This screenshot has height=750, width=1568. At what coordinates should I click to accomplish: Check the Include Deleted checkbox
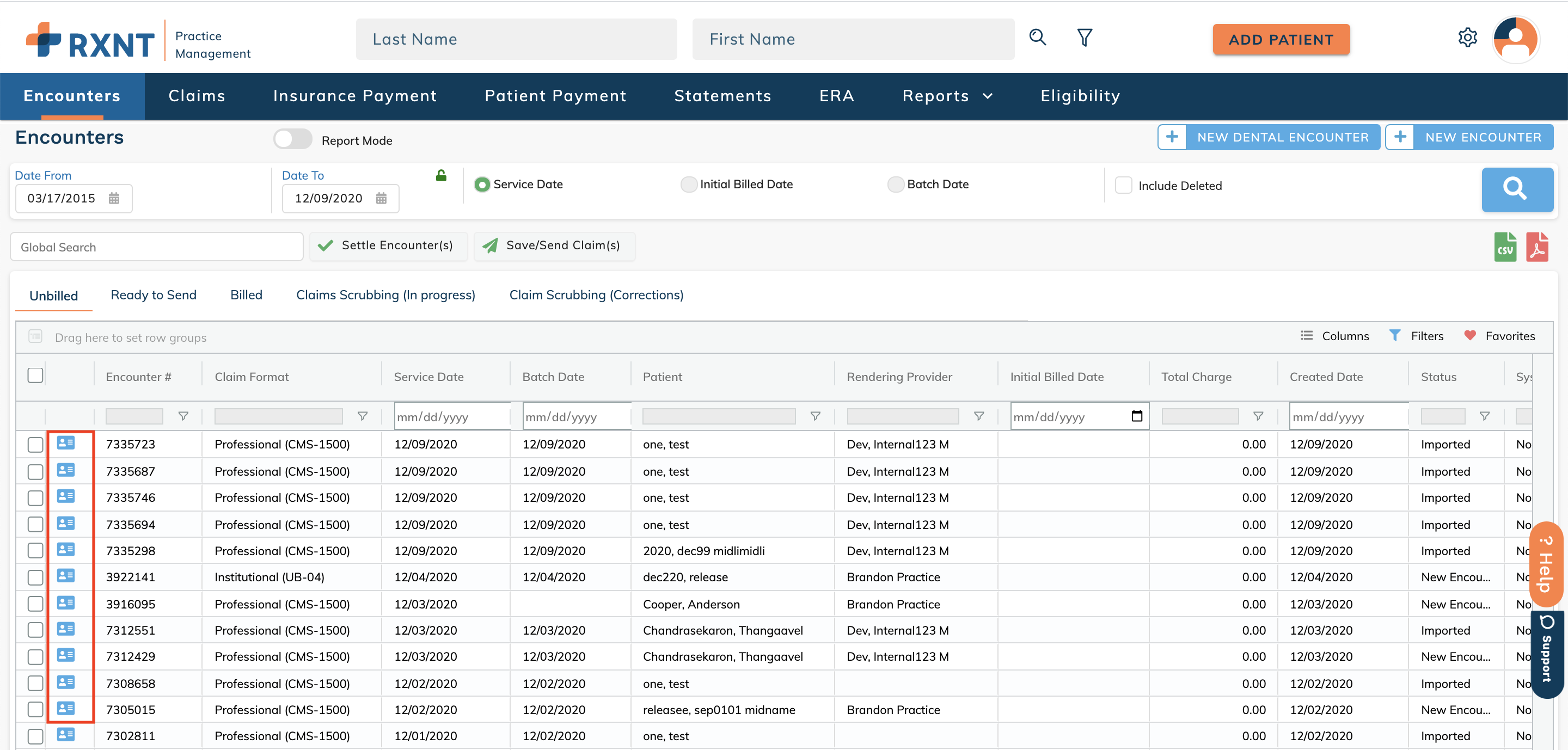[1123, 185]
